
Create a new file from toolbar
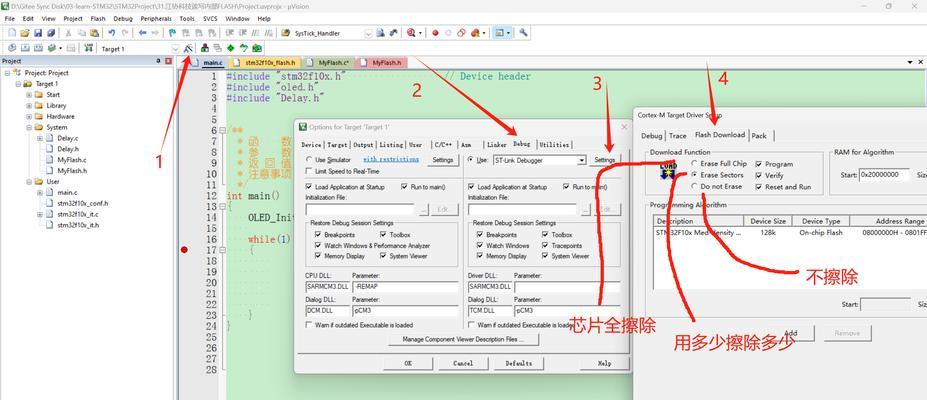point(12,33)
